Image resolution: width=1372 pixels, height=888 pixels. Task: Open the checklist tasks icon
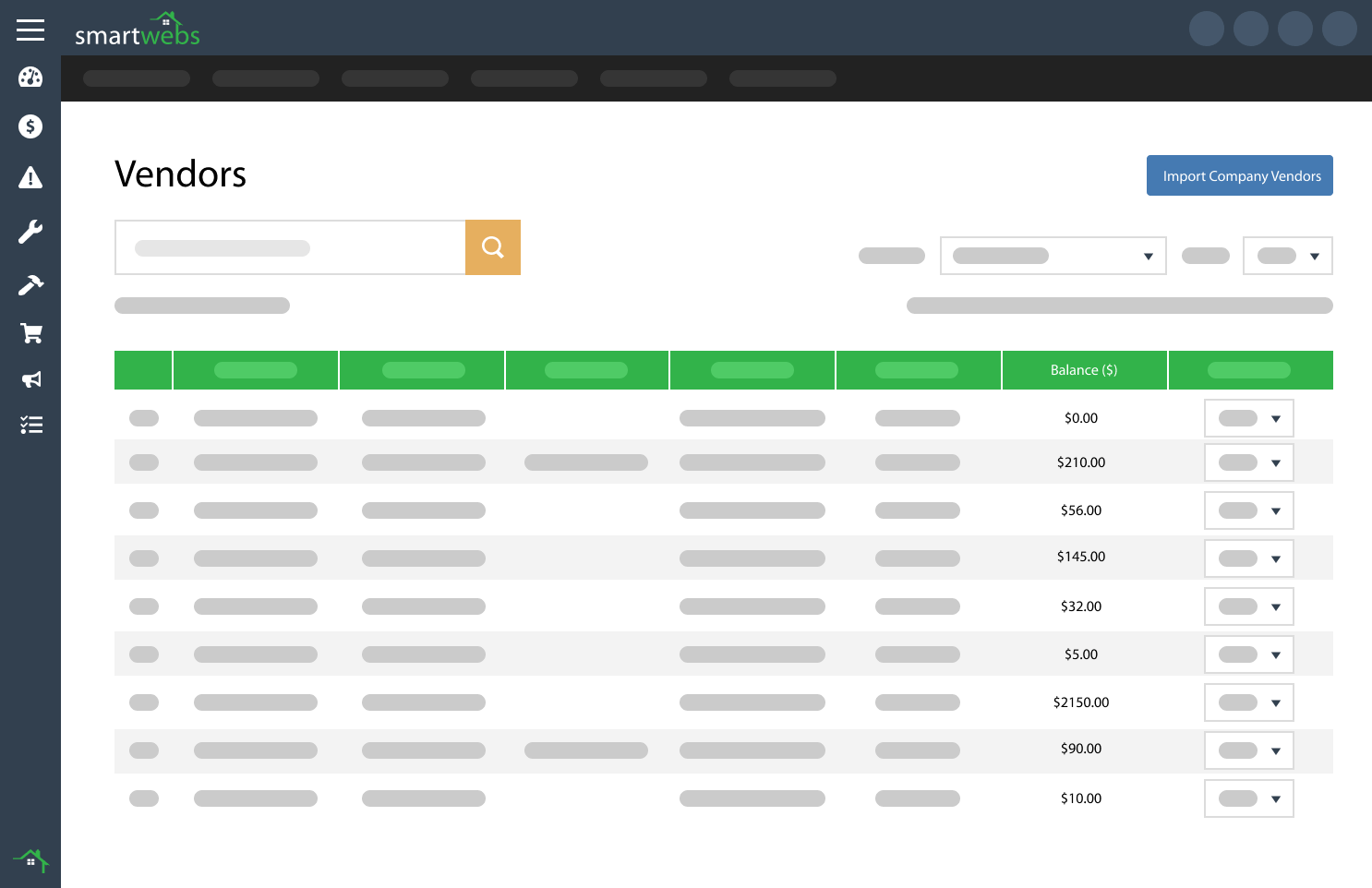[x=31, y=425]
